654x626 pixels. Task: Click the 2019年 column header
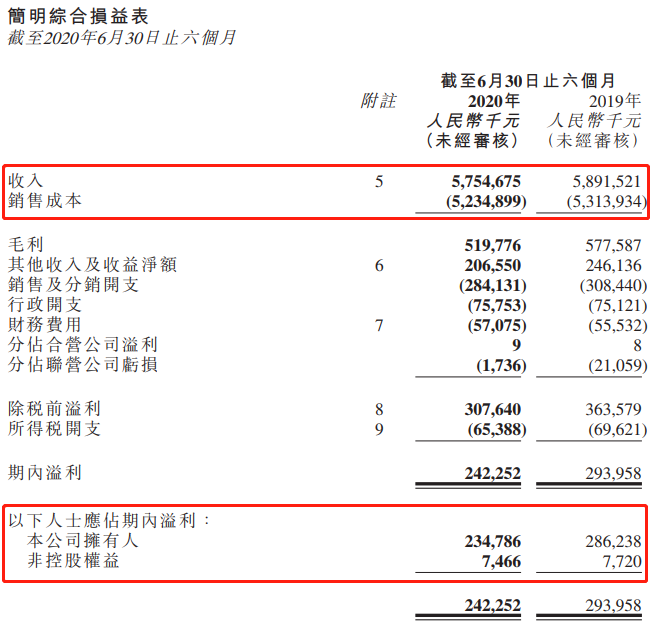coord(614,101)
